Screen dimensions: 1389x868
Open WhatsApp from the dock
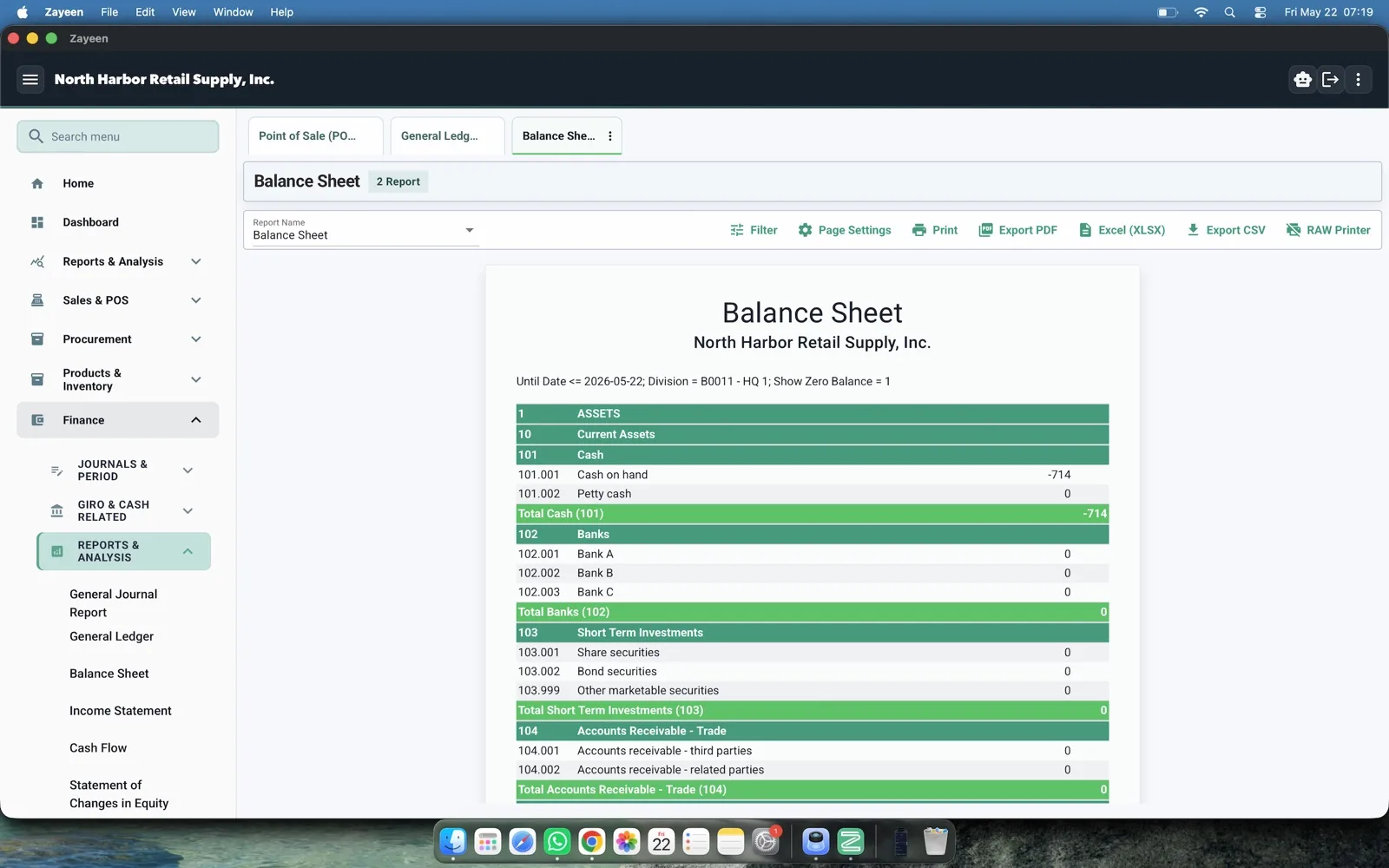(x=557, y=841)
